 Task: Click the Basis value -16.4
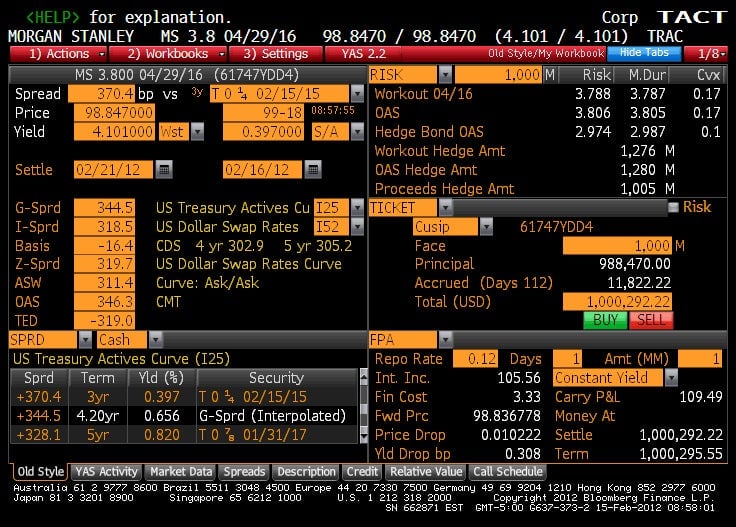pos(104,245)
